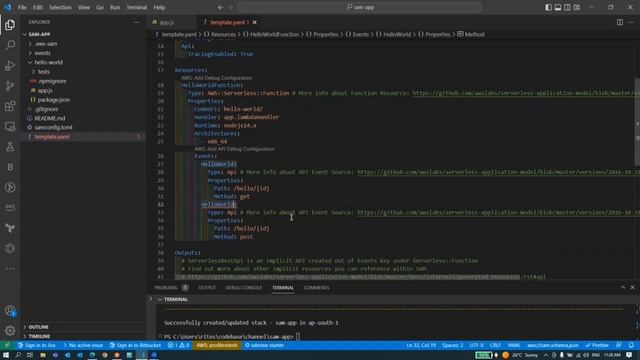The image size is (640, 360).
Task: Open the Source Control view
Action: click(x=10, y=86)
